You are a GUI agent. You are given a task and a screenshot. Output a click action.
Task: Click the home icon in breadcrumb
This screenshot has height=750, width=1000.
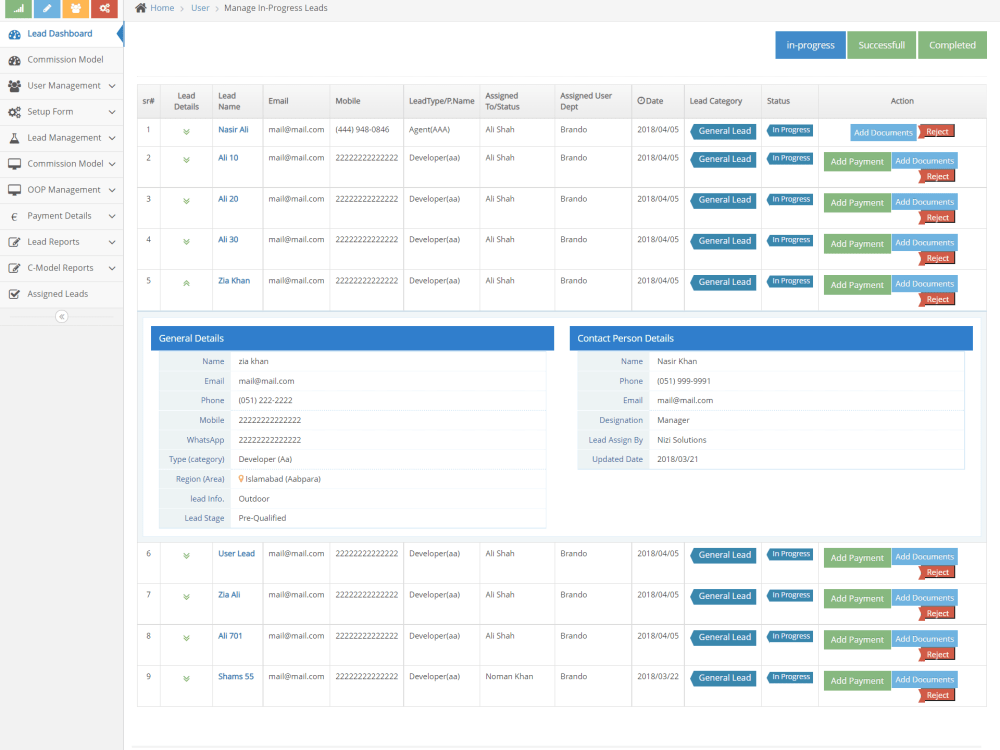pos(141,8)
